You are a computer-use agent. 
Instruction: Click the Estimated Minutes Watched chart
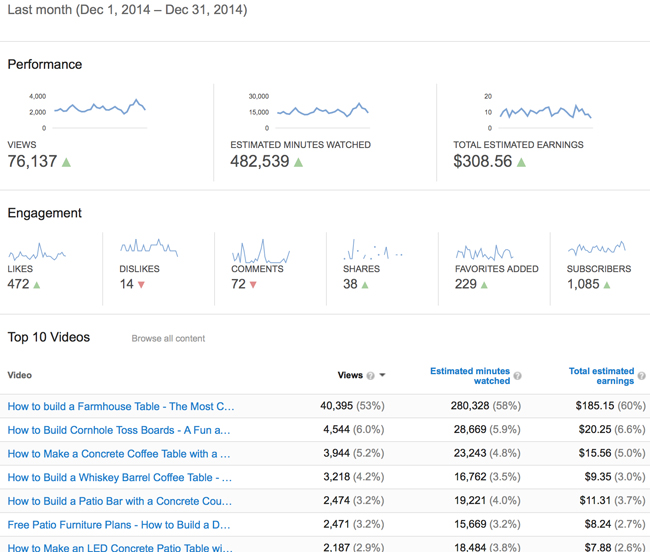[x=322, y=110]
